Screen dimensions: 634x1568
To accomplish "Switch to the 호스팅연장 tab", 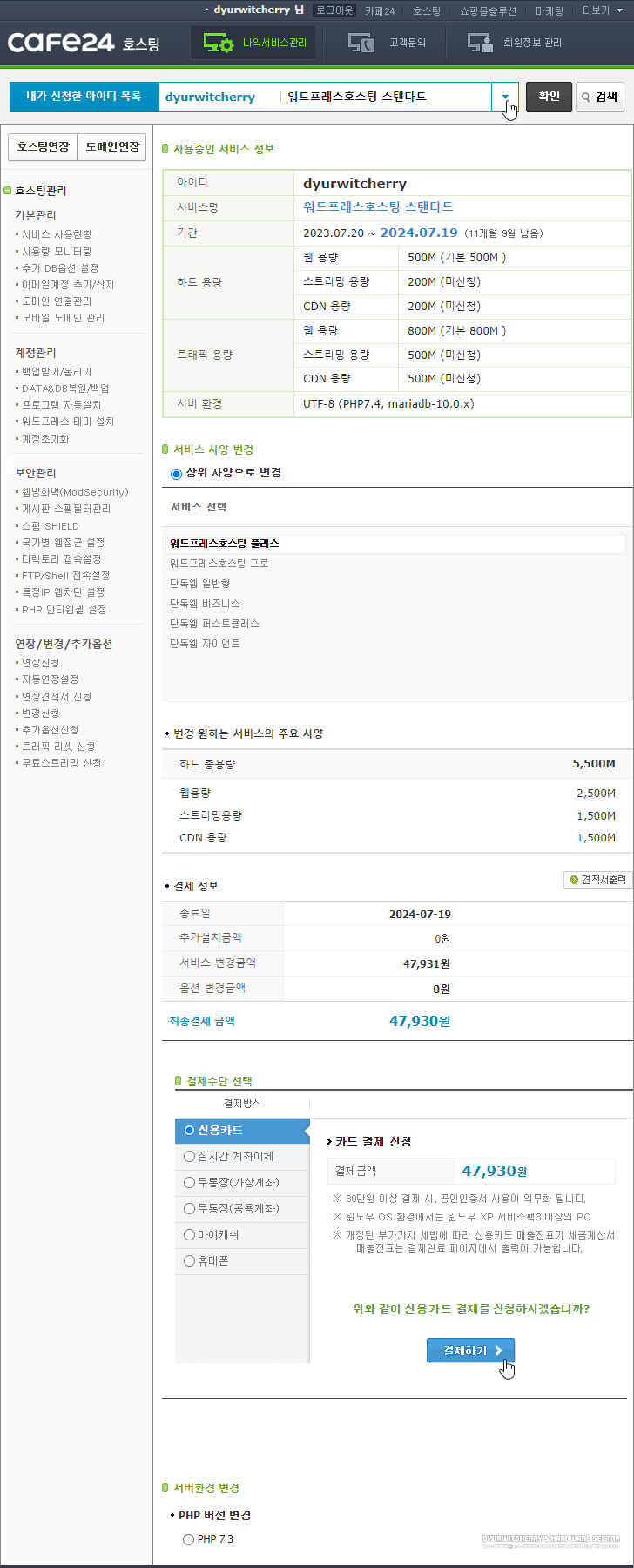I will coord(42,147).
